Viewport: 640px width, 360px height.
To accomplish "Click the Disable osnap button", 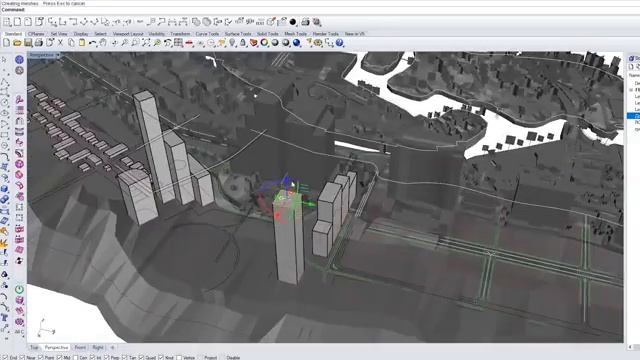I will pyautogui.click(x=233, y=358).
